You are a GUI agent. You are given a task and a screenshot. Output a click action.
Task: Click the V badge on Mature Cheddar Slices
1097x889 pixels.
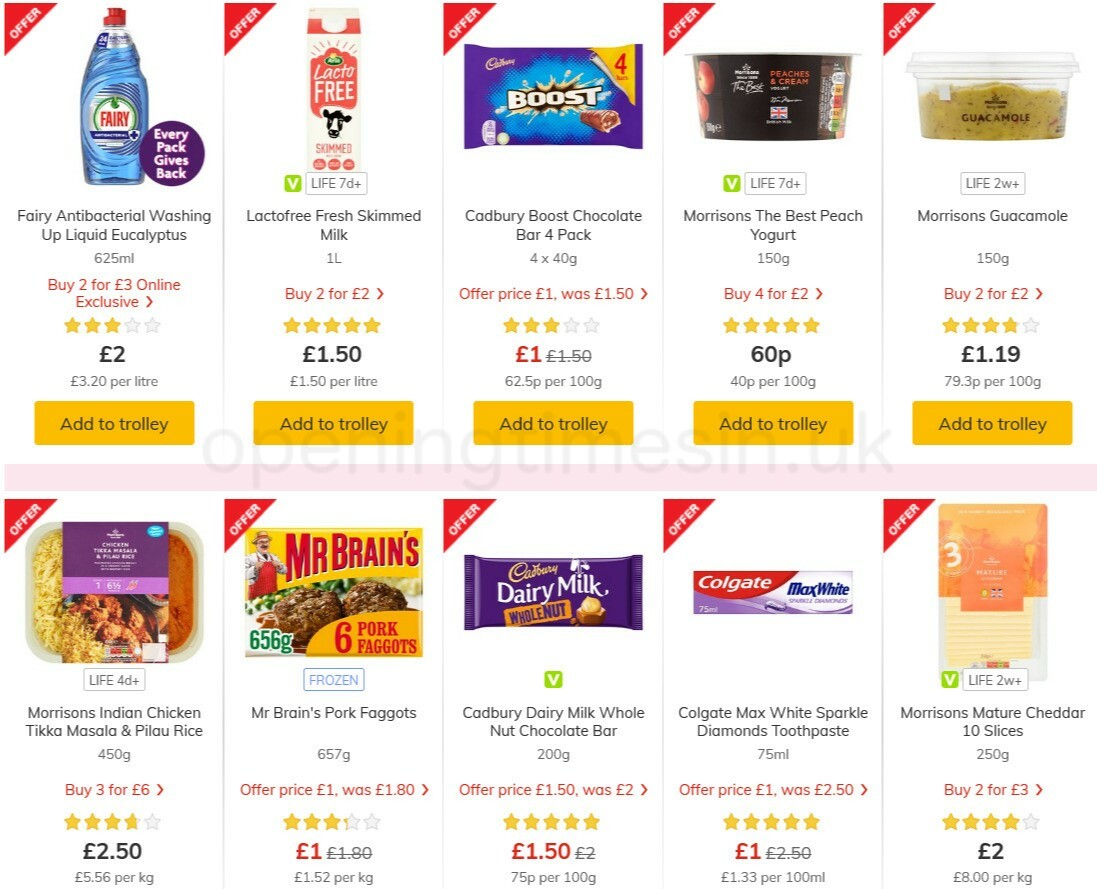[x=948, y=680]
